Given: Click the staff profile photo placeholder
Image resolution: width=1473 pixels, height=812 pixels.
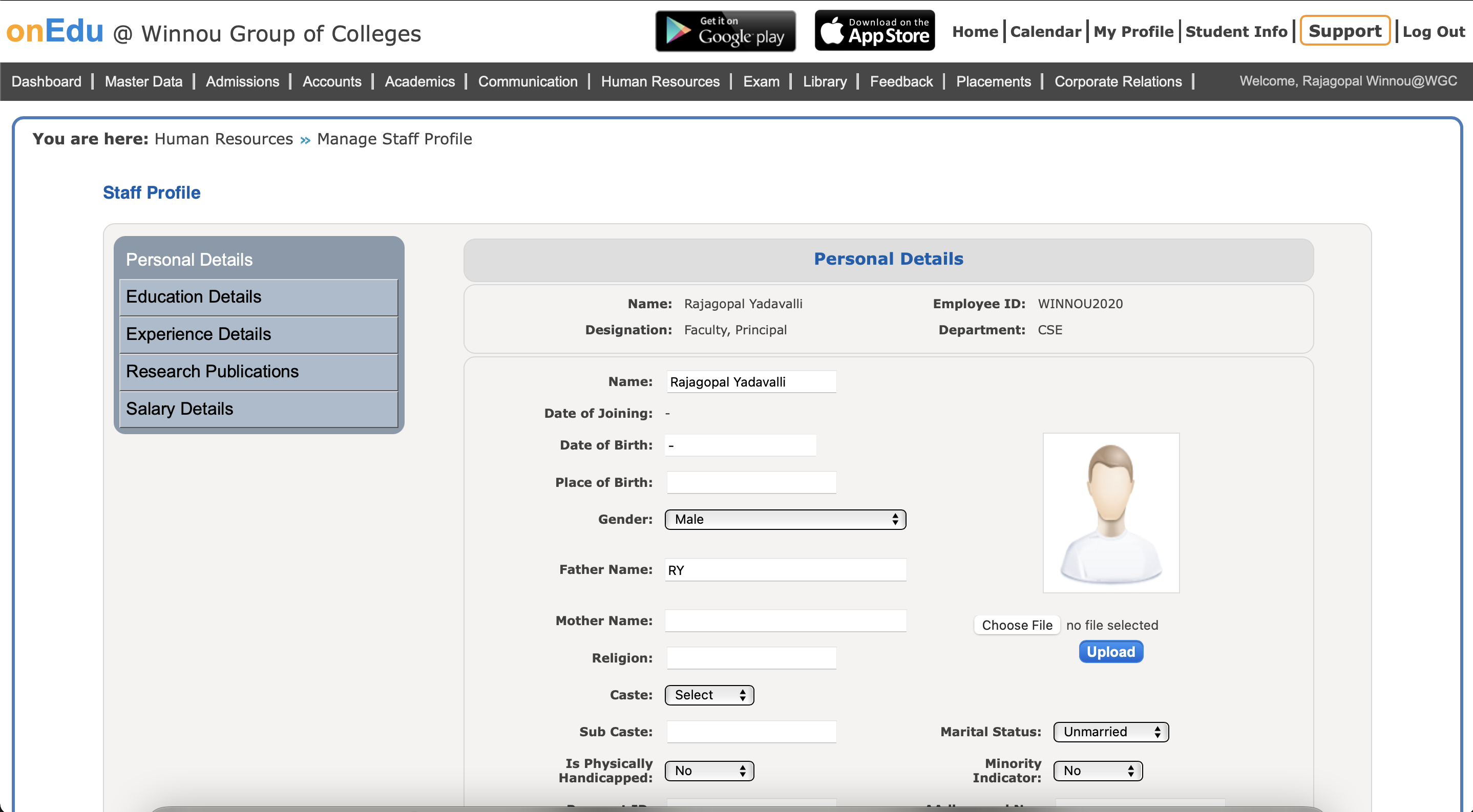Looking at the screenshot, I should click(x=1110, y=512).
